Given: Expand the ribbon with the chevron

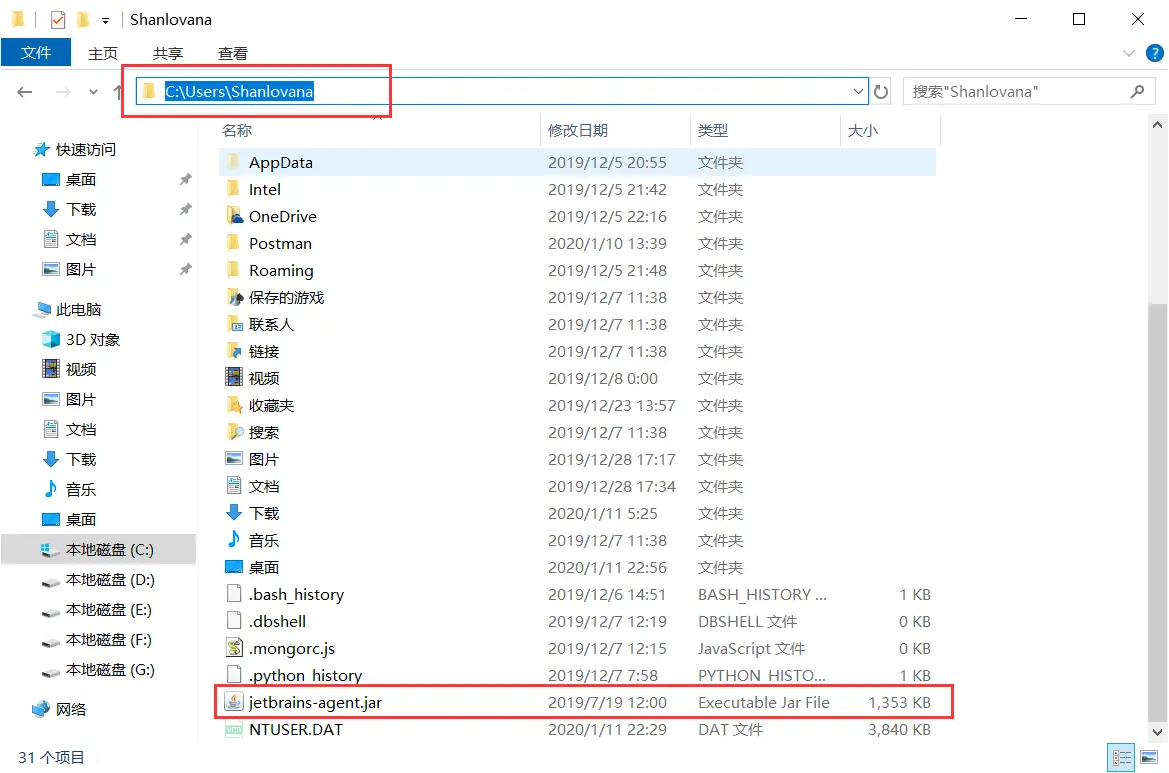Looking at the screenshot, I should point(1129,53).
